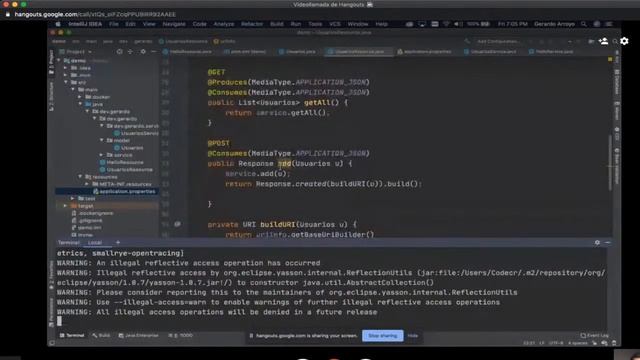This screenshot has width=640, height=360.
Task: Click the macOS Notification Center icon
Action: pos(609,24)
